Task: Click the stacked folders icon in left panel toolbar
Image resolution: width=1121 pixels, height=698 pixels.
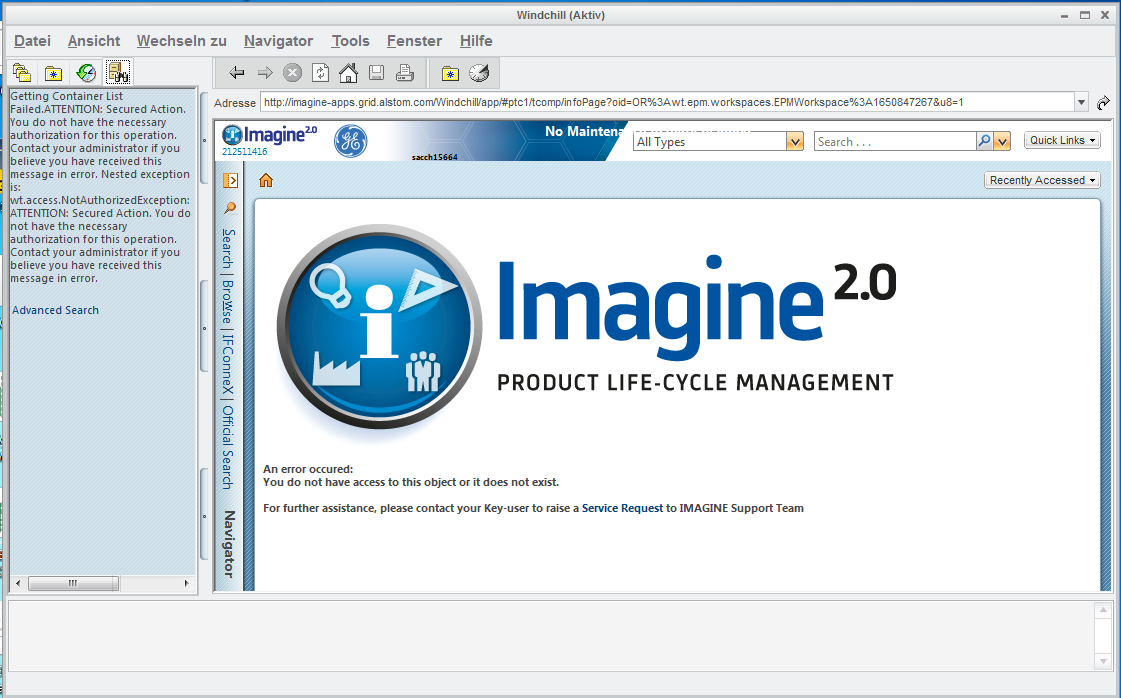Action: tap(21, 72)
